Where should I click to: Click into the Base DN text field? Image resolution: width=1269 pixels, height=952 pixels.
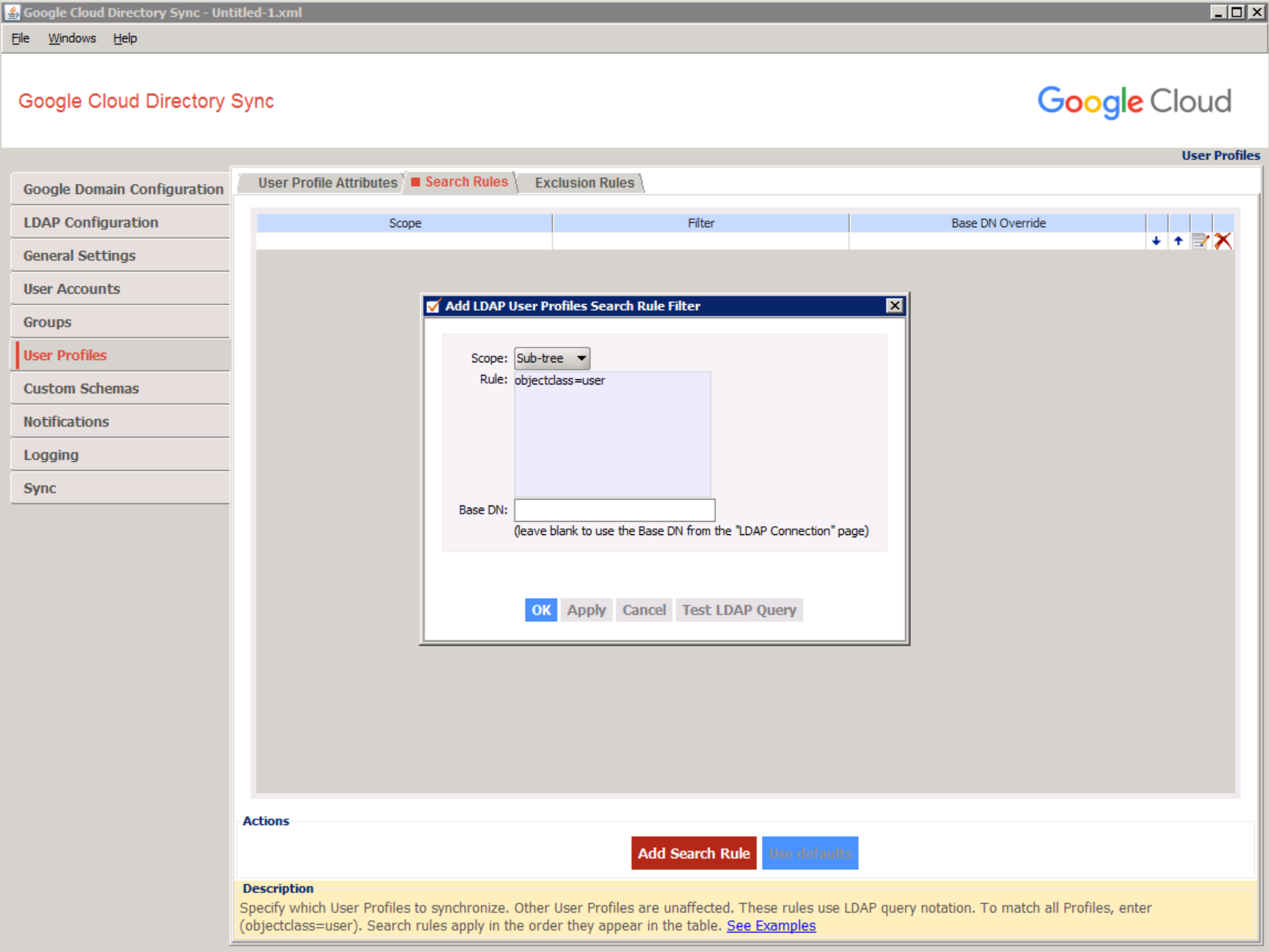(x=614, y=510)
